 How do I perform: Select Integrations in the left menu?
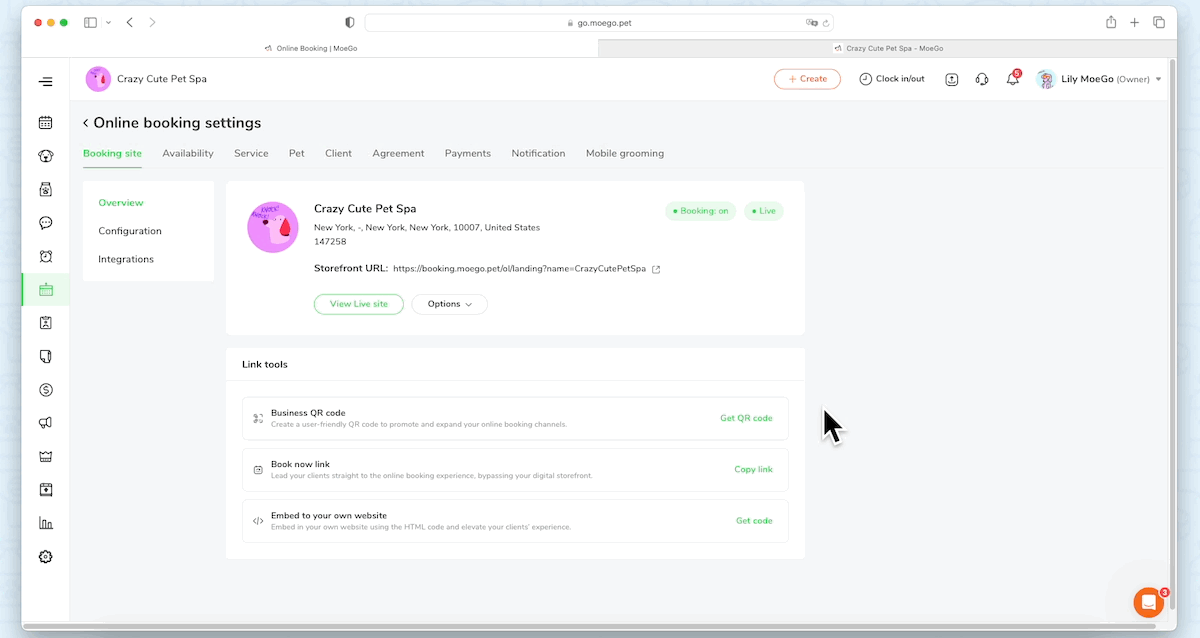126,259
